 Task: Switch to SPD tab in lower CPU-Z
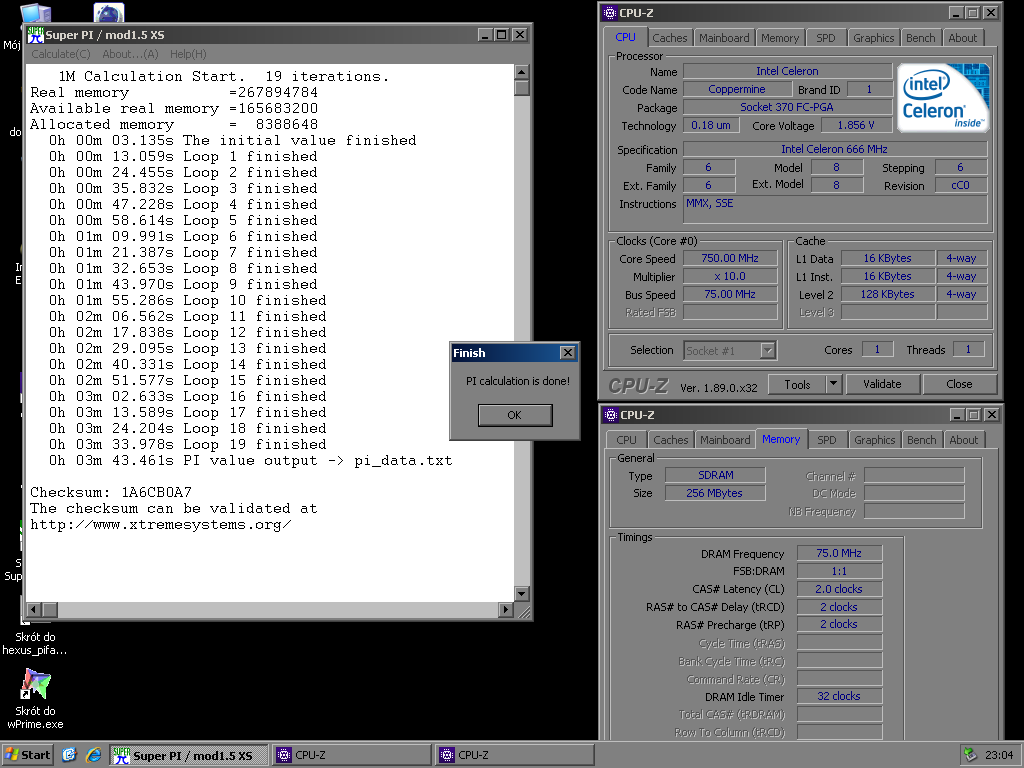827,440
